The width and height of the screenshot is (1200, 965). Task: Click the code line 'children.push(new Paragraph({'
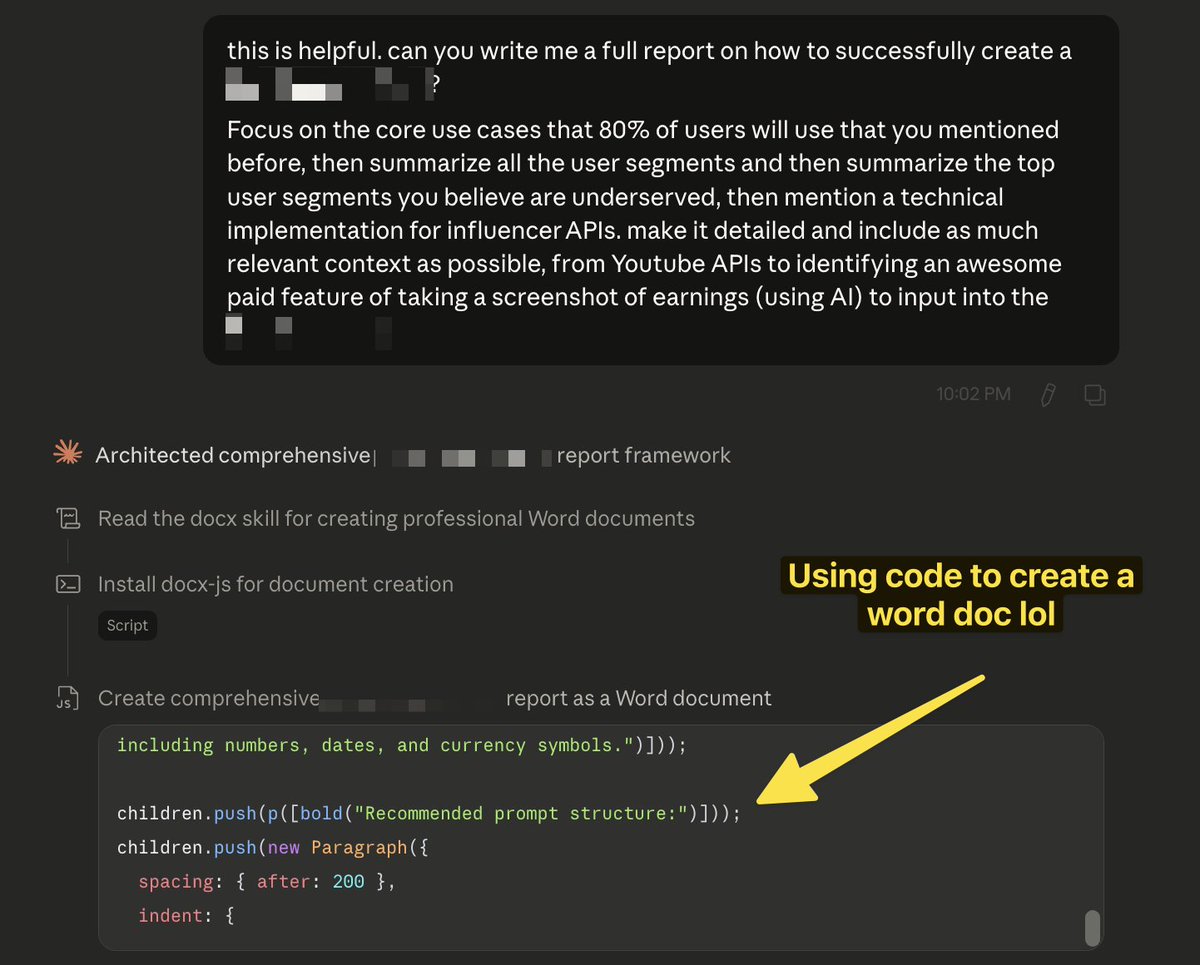pyautogui.click(x=273, y=848)
